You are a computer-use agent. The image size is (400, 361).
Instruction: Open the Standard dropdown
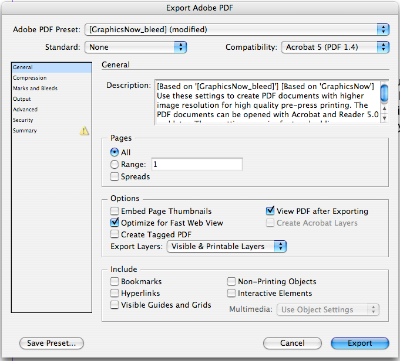tap(136, 47)
